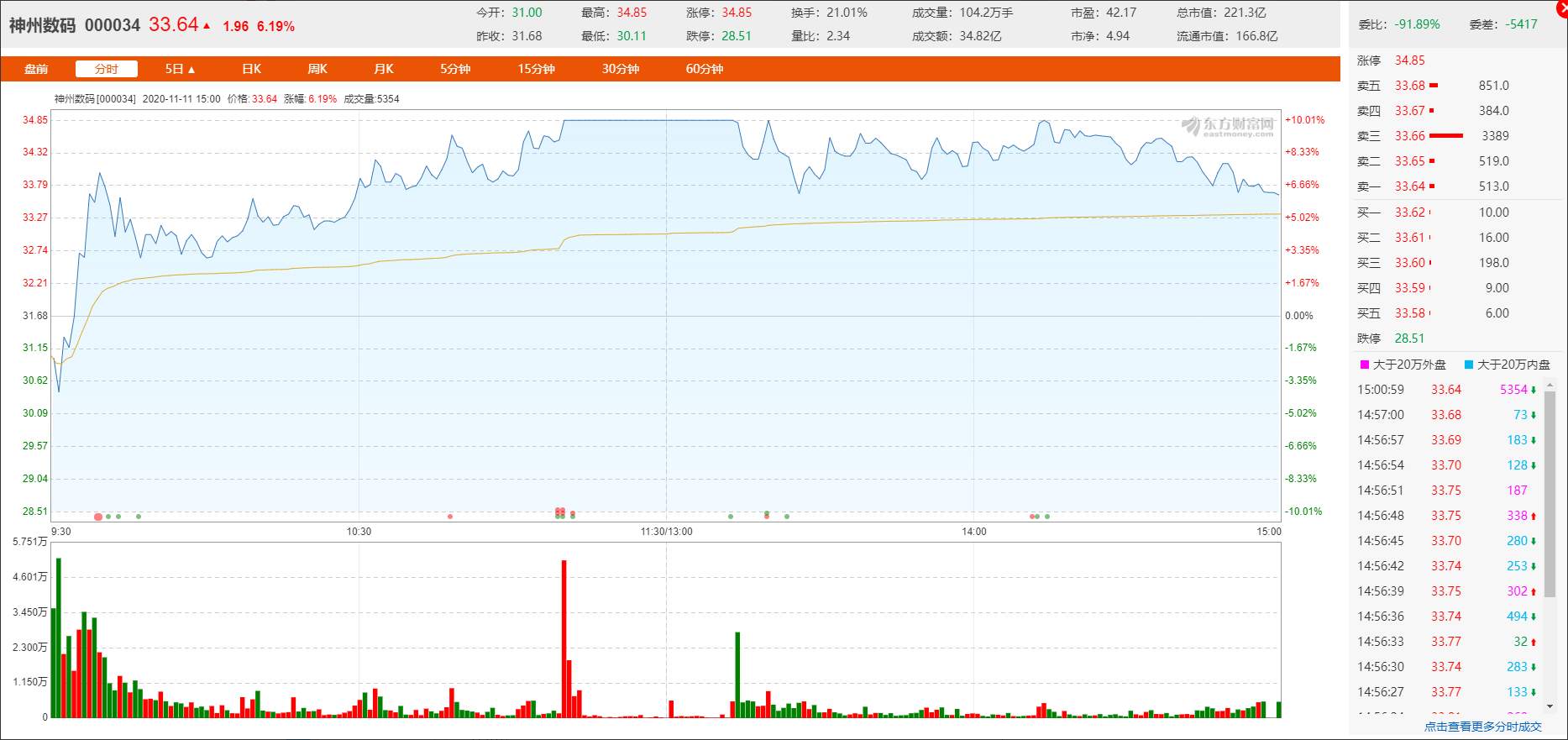Click the 14:56:27 trade row timestamp
This screenshot has height=740, width=1568.
coord(1381,692)
